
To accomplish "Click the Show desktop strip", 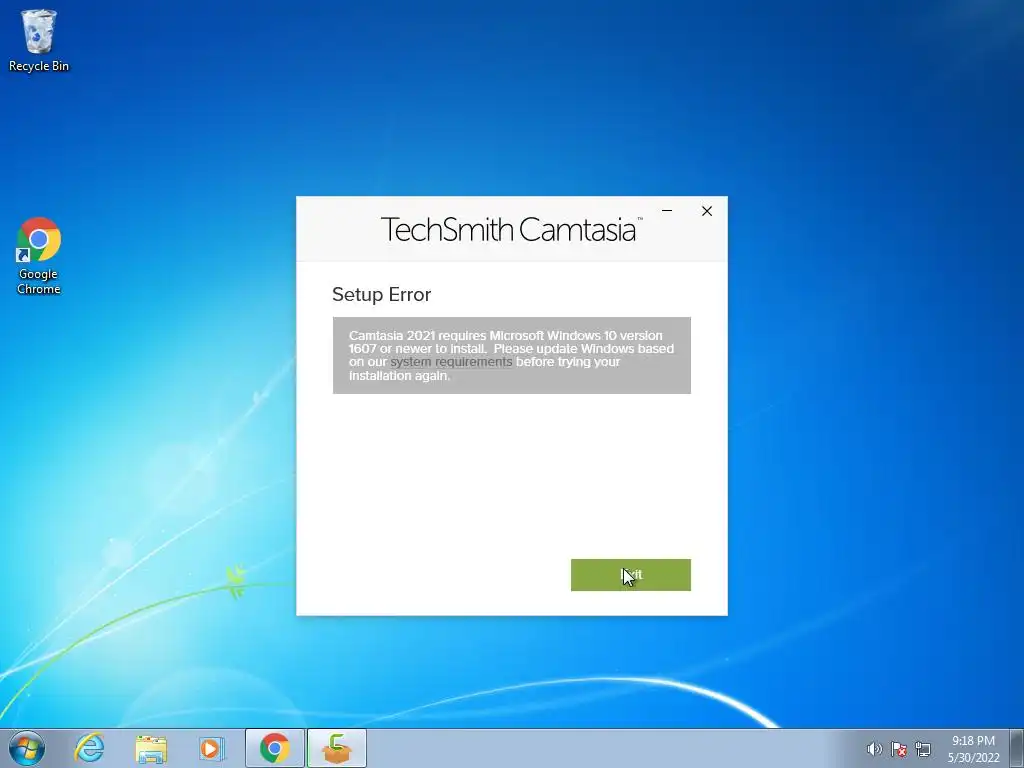I will (1017, 748).
